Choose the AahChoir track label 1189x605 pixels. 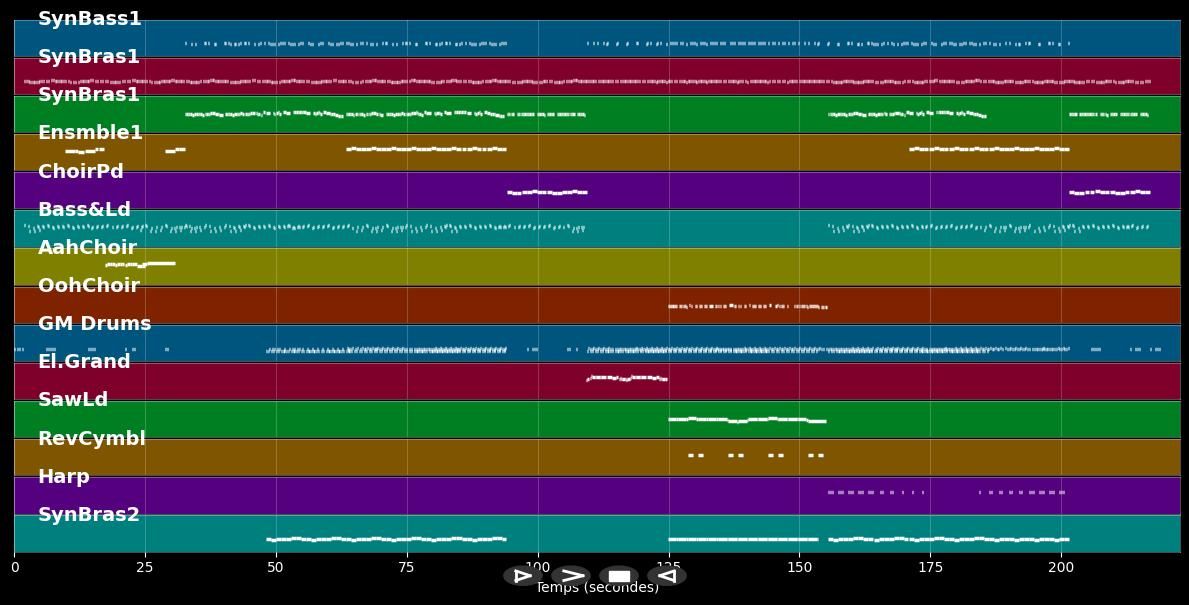87,248
